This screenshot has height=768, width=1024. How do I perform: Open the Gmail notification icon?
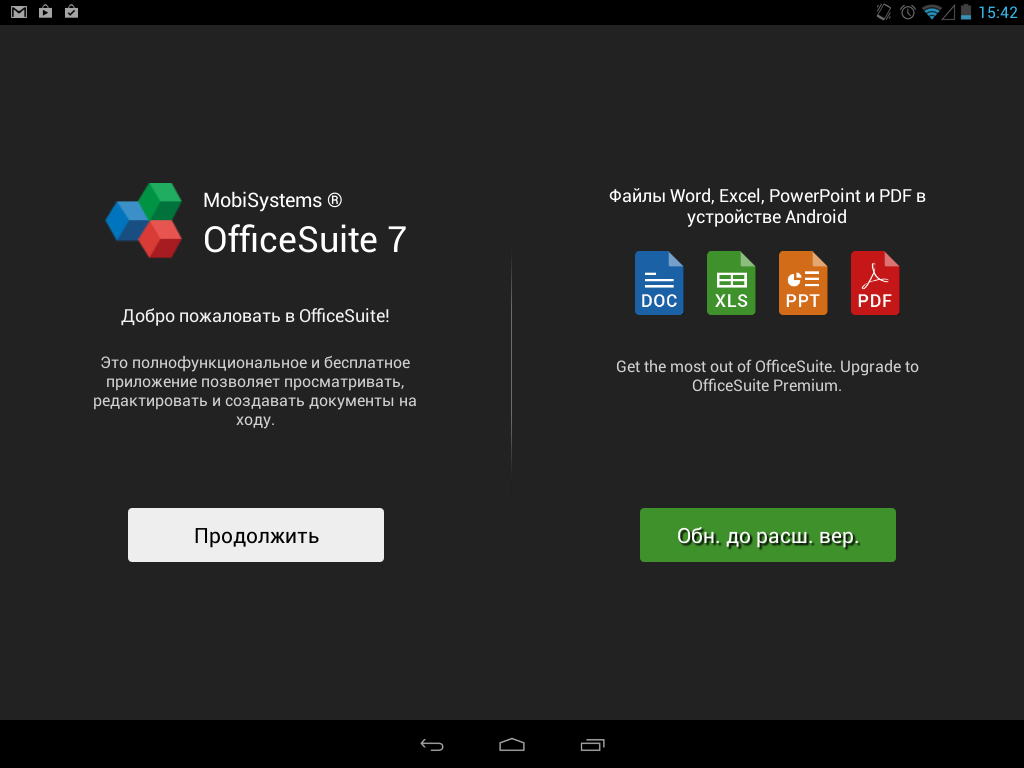point(19,12)
